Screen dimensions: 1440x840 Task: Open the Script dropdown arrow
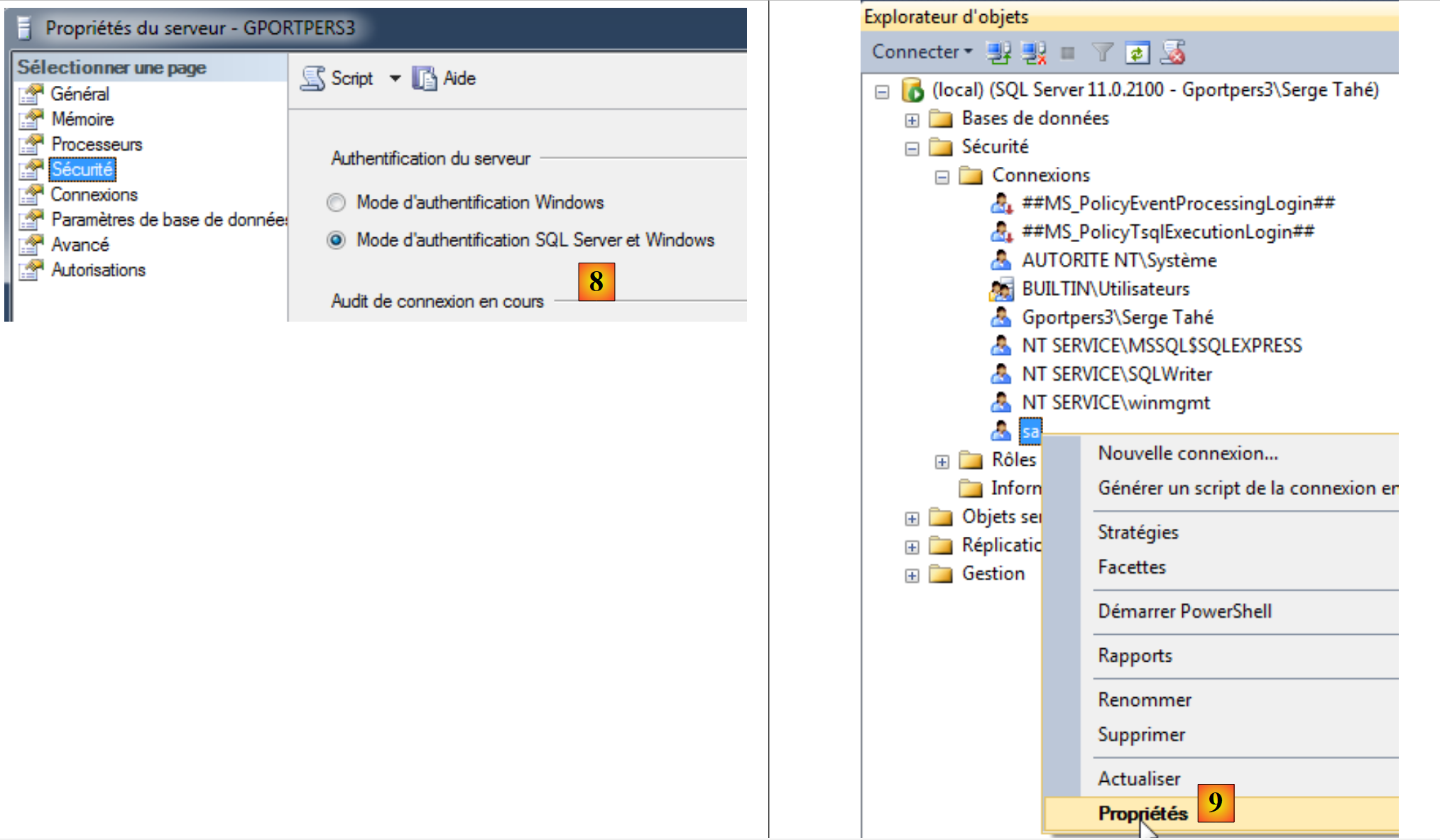tap(395, 78)
